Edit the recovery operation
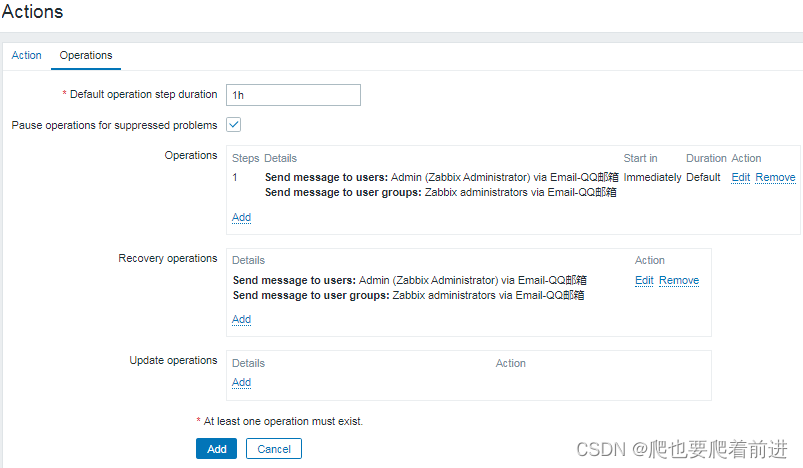This screenshot has height=468, width=803. tap(644, 280)
